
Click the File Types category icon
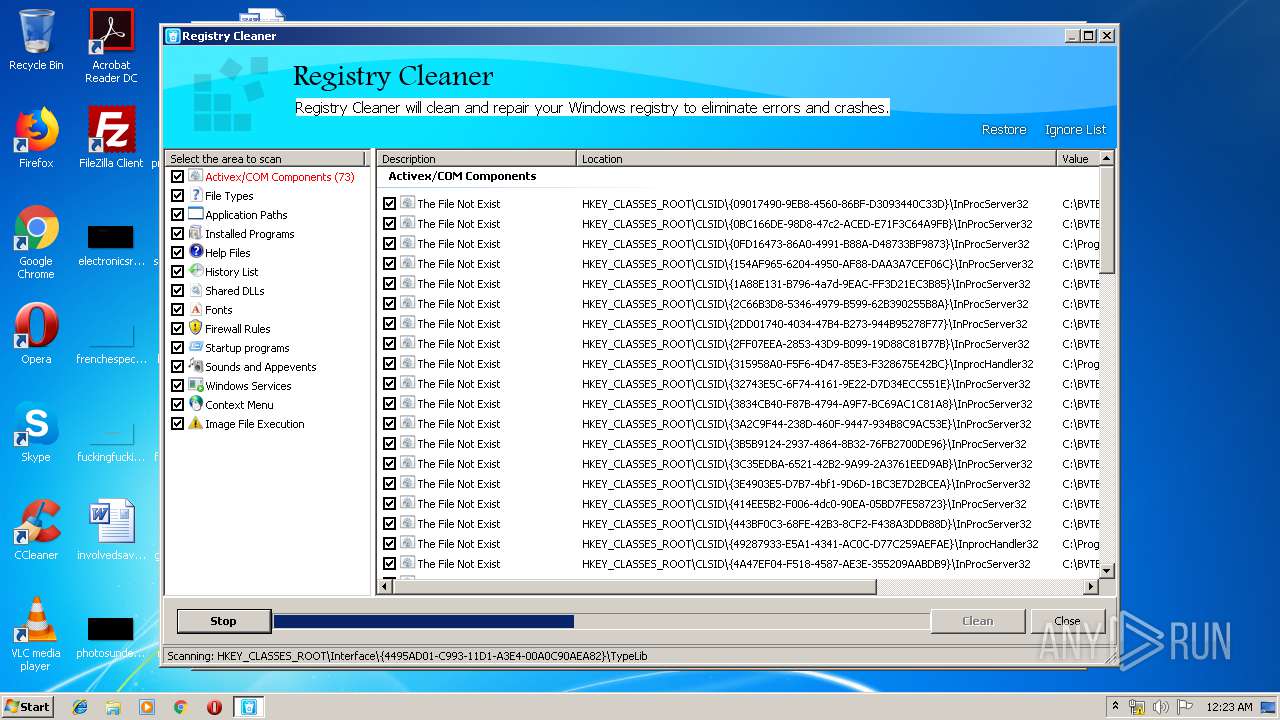[196, 196]
